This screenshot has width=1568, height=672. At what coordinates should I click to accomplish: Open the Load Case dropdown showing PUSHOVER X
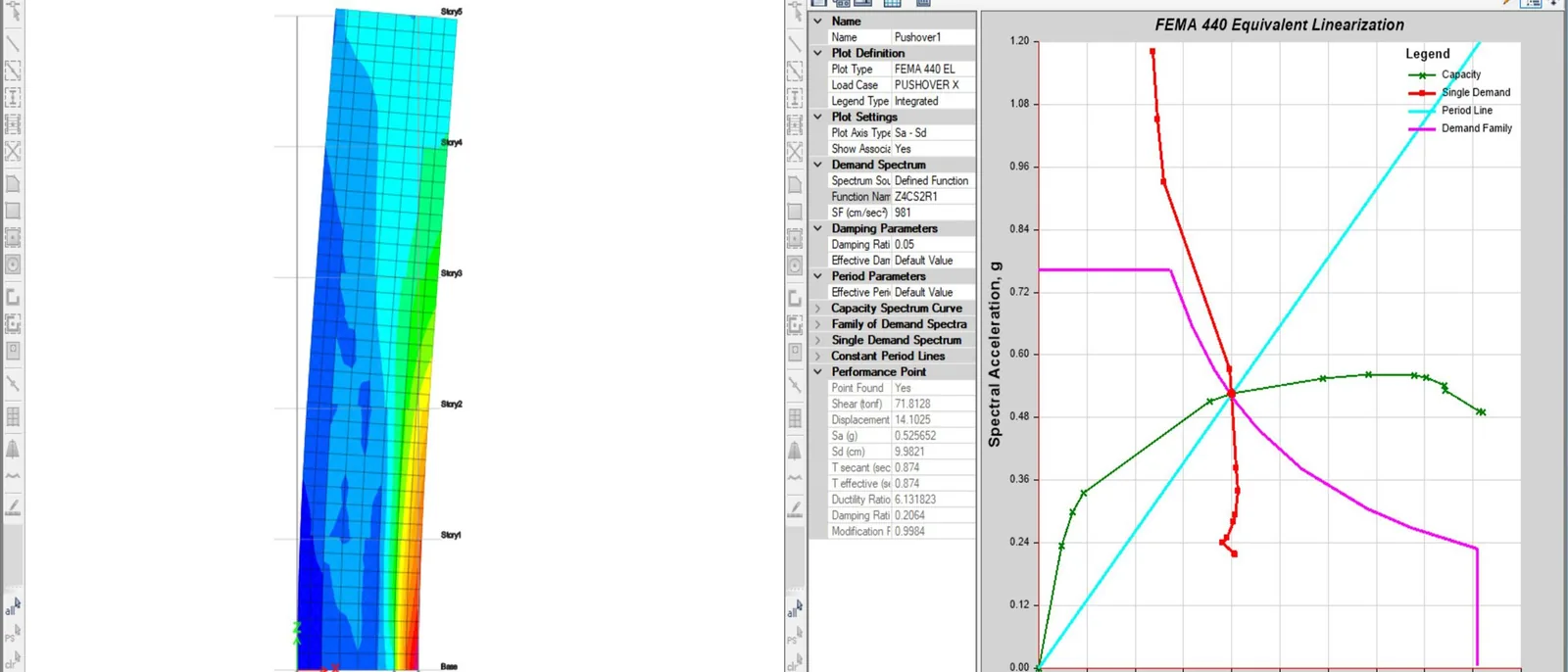click(x=933, y=85)
